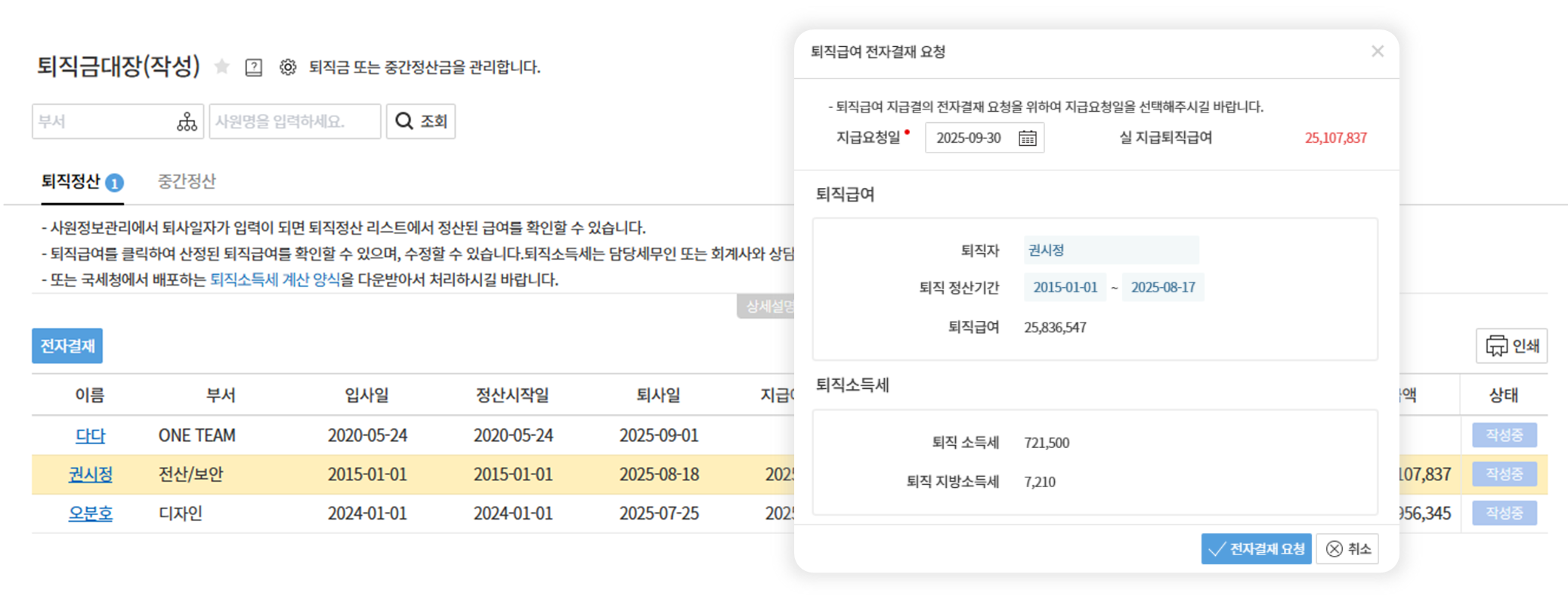Viewport: 1568px width, 602px height.
Task: Switch to the 중간정산 tab
Action: [187, 181]
